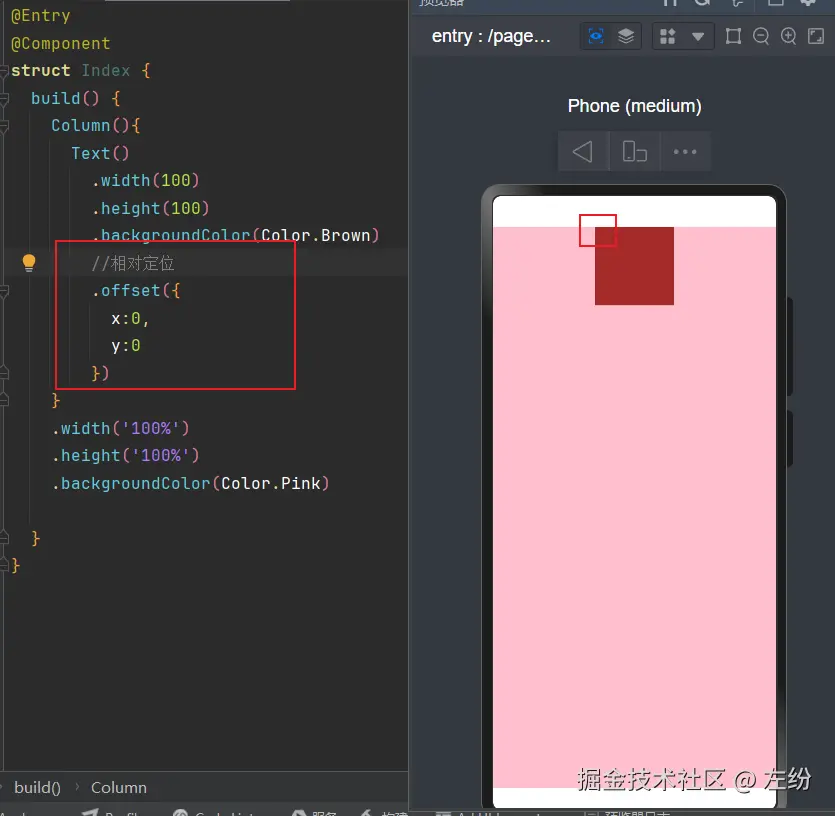
Task: Click the 'y:0' value line
Action: coord(126,346)
